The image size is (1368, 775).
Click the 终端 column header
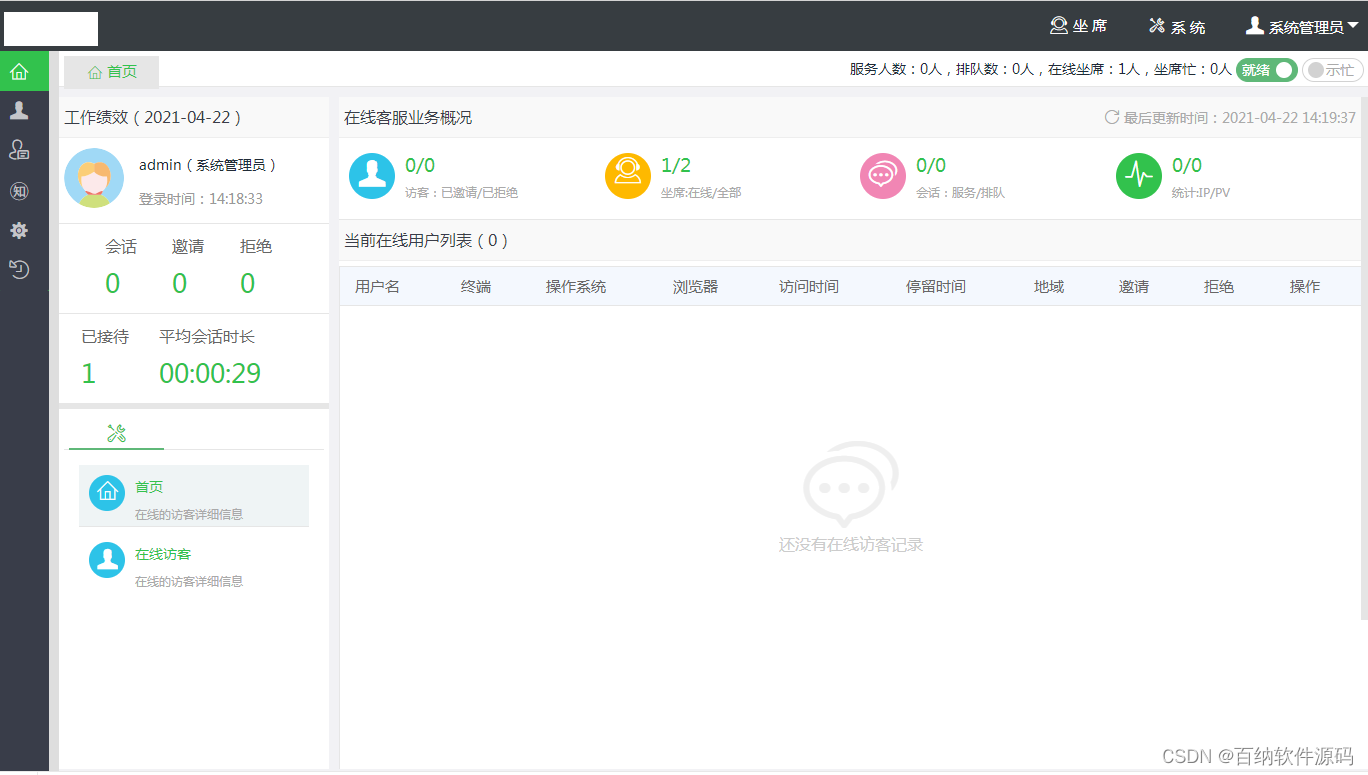coord(476,287)
